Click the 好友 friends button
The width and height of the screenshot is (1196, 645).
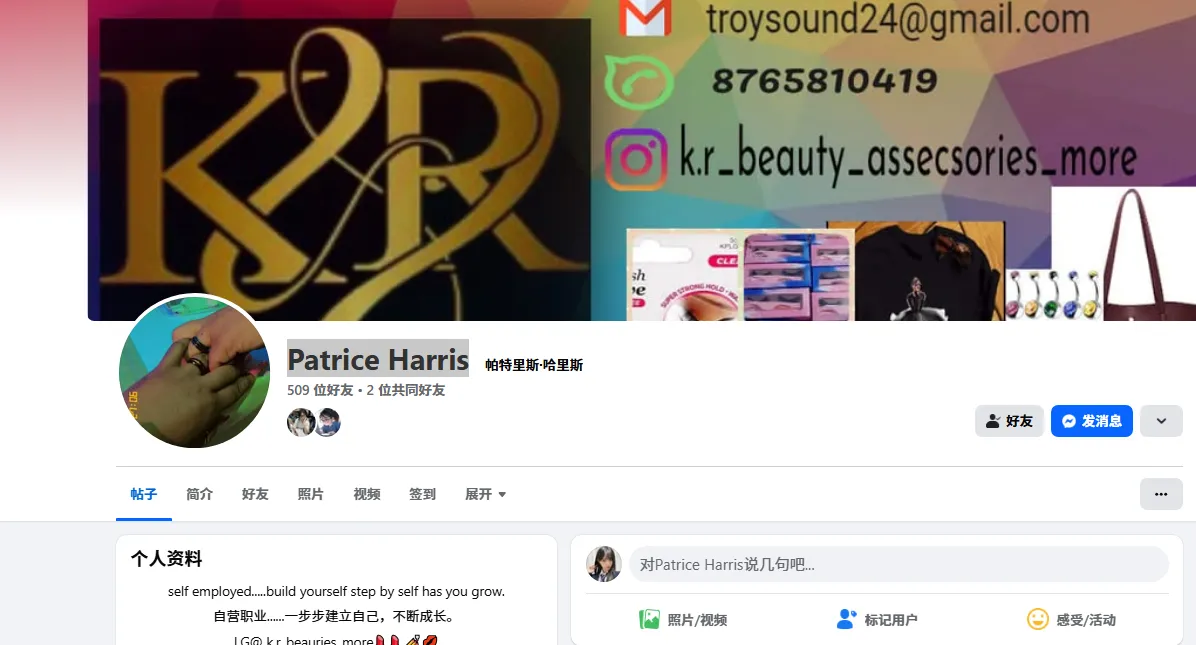(1009, 420)
